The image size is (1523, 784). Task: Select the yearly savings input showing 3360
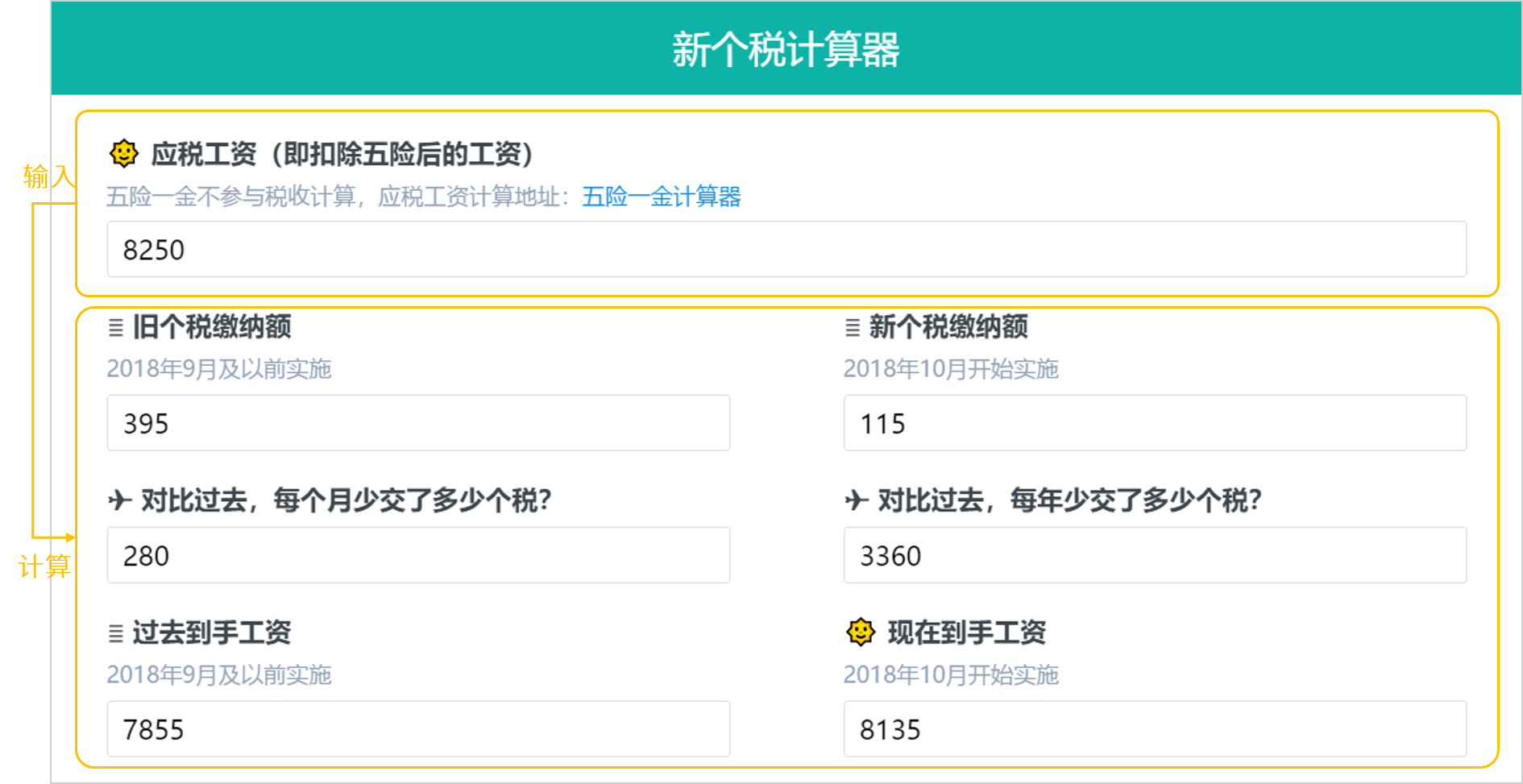(1154, 554)
